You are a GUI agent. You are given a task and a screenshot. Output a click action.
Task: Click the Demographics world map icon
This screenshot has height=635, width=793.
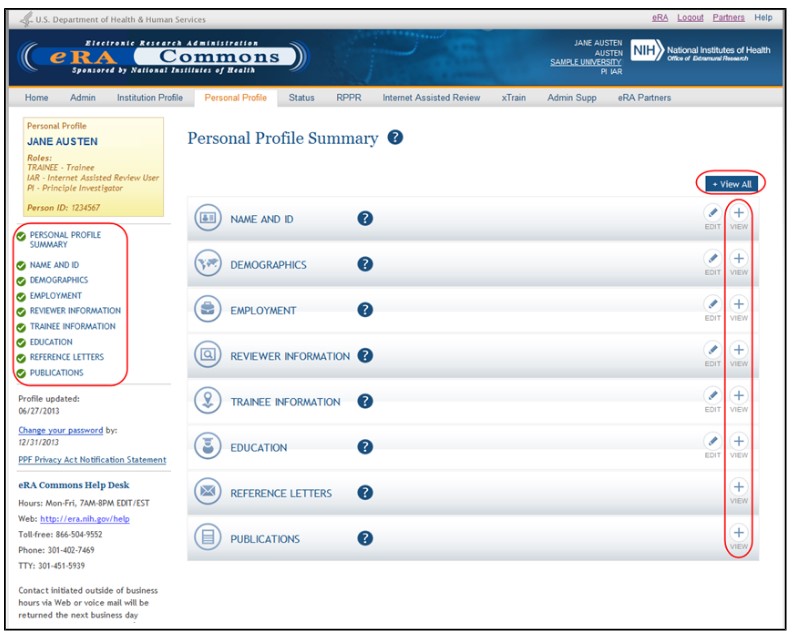click(208, 263)
